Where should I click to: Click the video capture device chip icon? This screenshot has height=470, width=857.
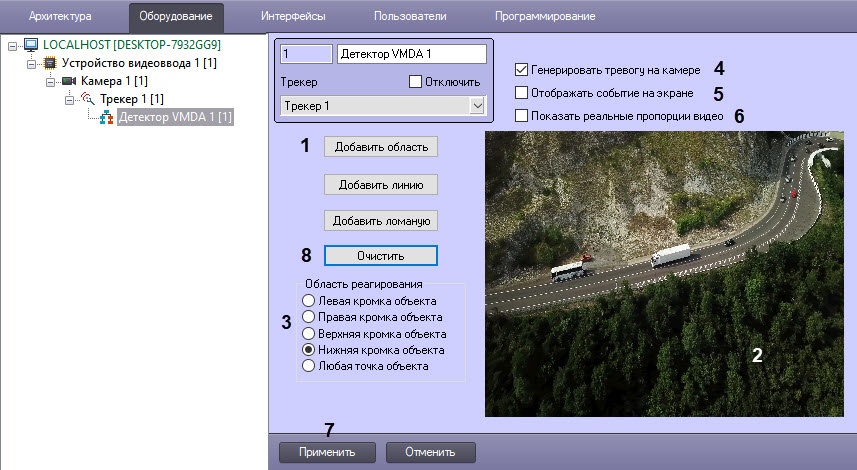(50, 63)
